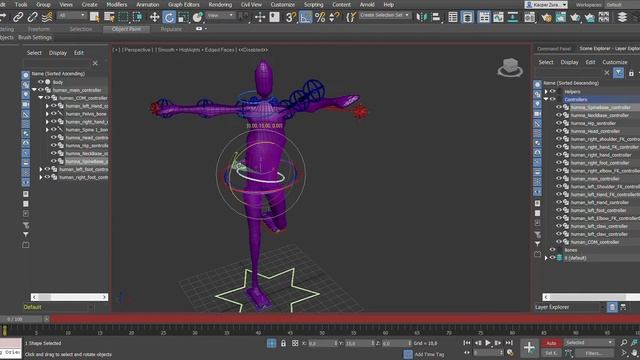The width and height of the screenshot is (640, 360).
Task: Toggle Angle Snap in main toolbar
Action: coord(305,17)
